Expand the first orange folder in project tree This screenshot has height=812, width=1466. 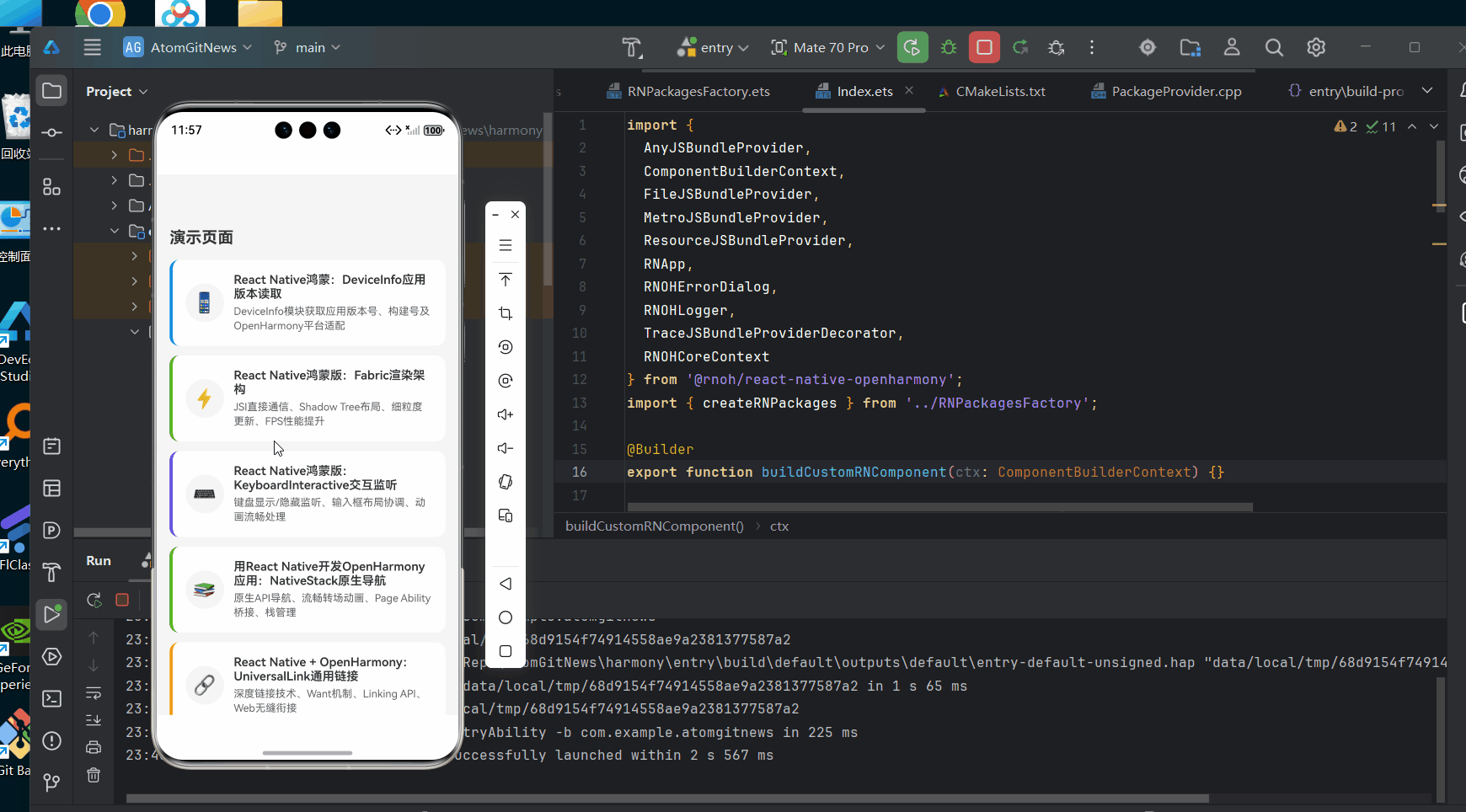[x=115, y=155]
